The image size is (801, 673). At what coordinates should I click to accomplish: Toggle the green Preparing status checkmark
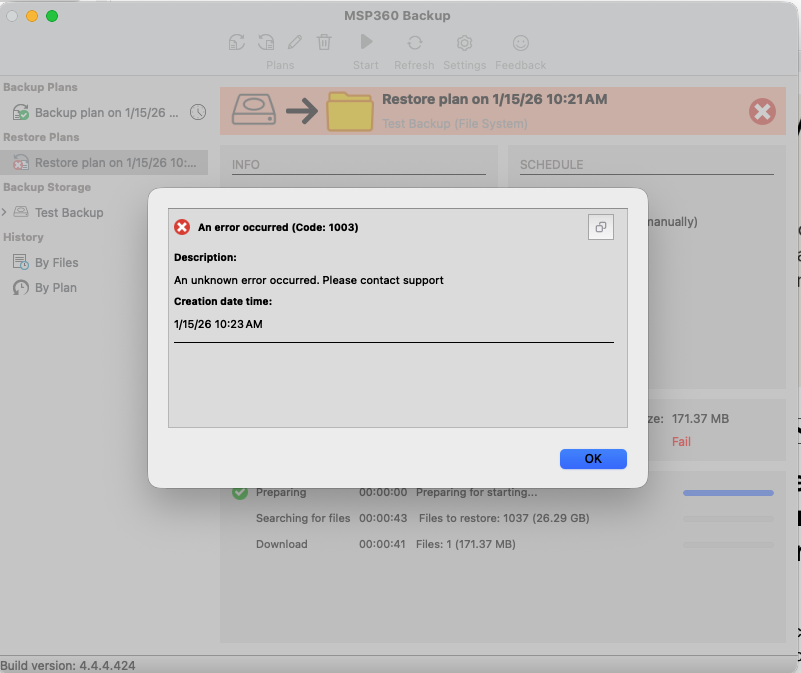(x=240, y=492)
